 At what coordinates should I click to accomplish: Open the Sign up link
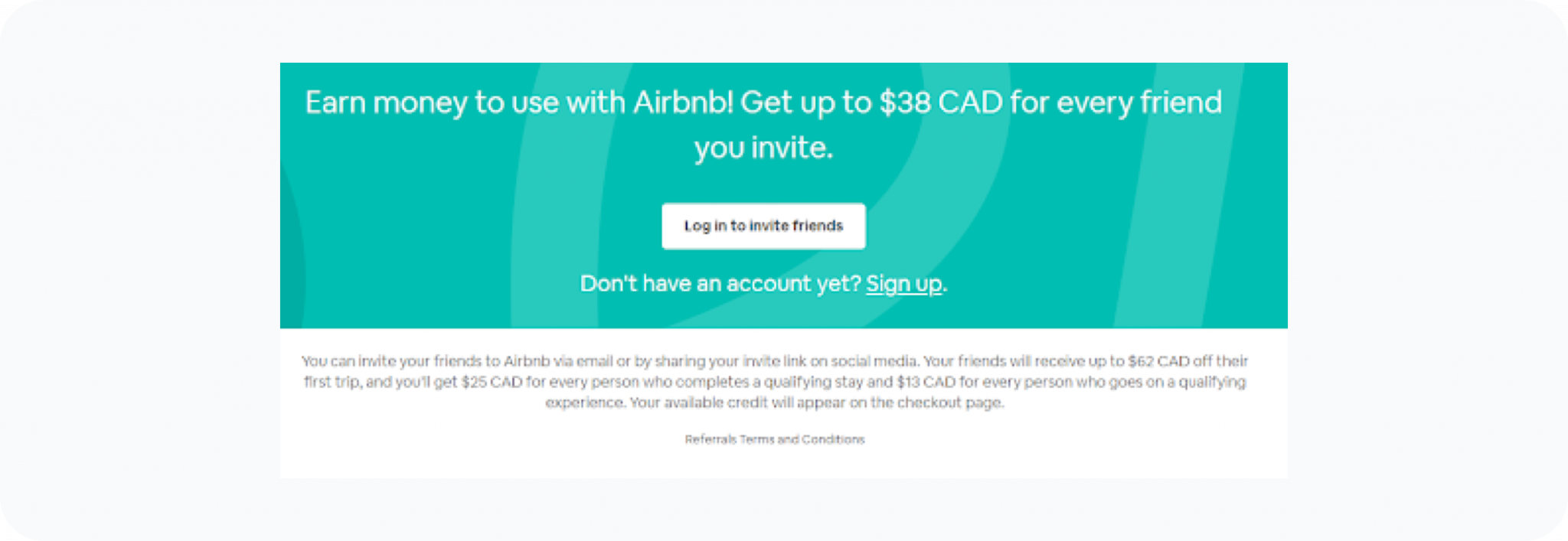pos(903,283)
